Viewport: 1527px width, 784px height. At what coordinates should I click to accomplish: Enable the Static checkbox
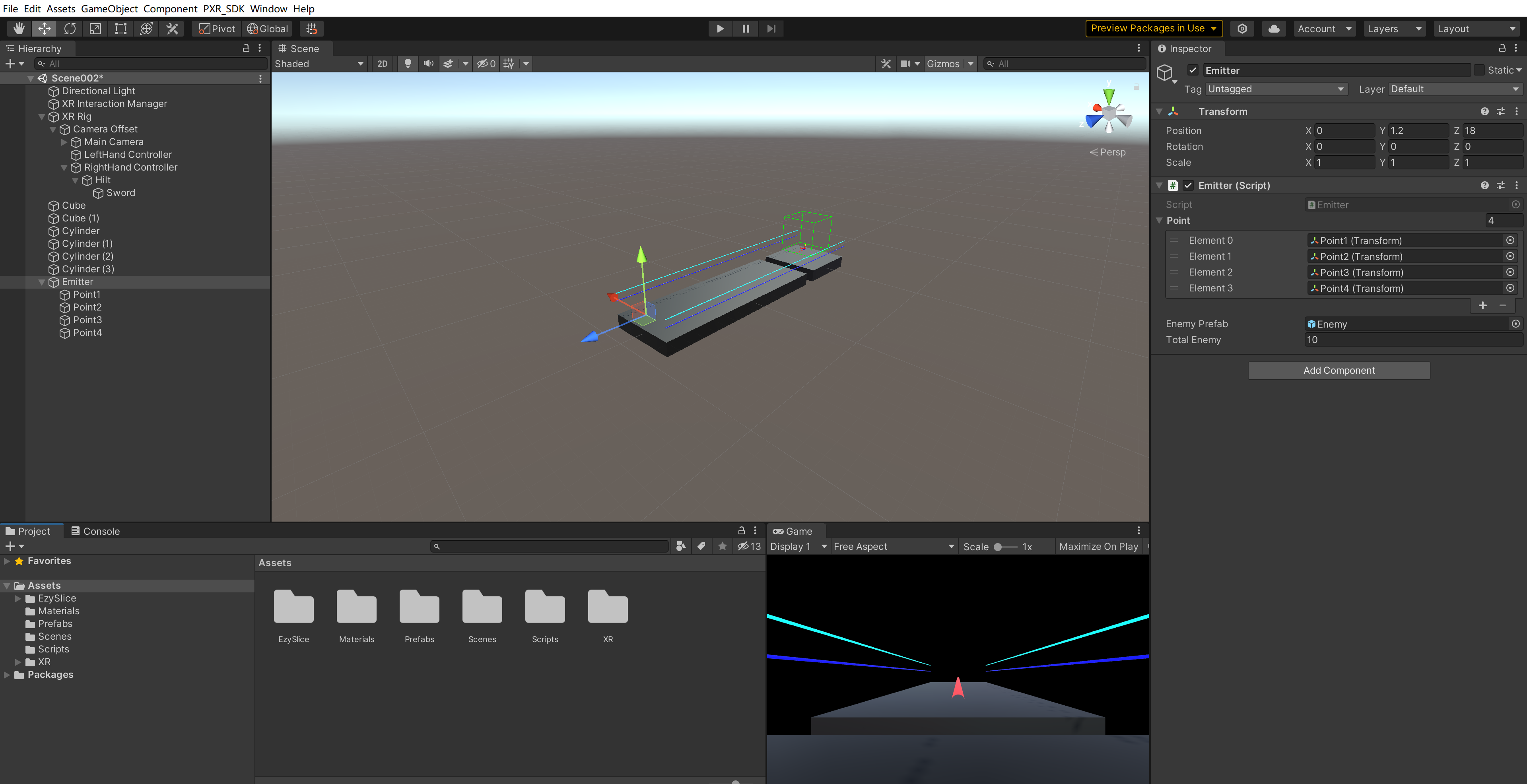(1479, 70)
